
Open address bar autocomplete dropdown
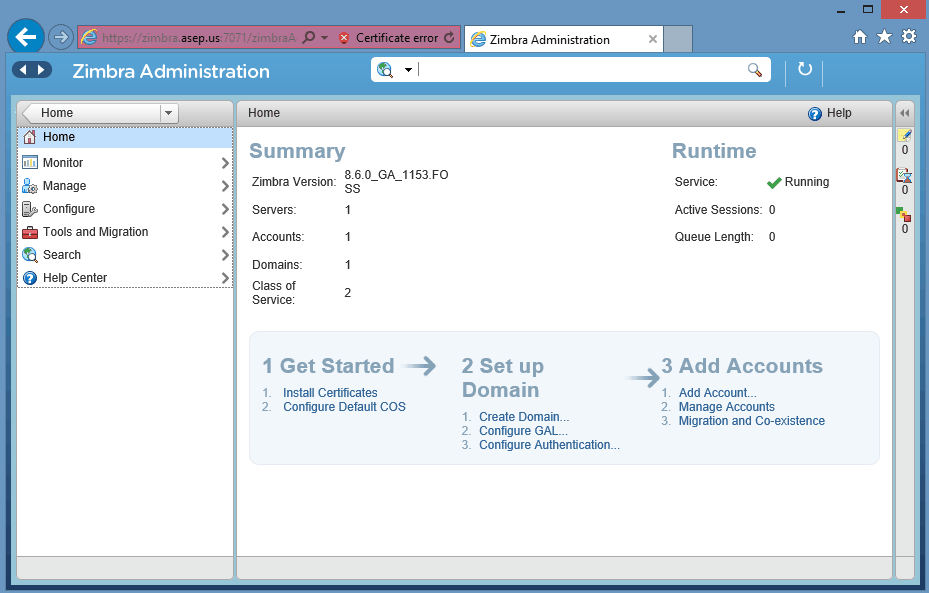325,37
